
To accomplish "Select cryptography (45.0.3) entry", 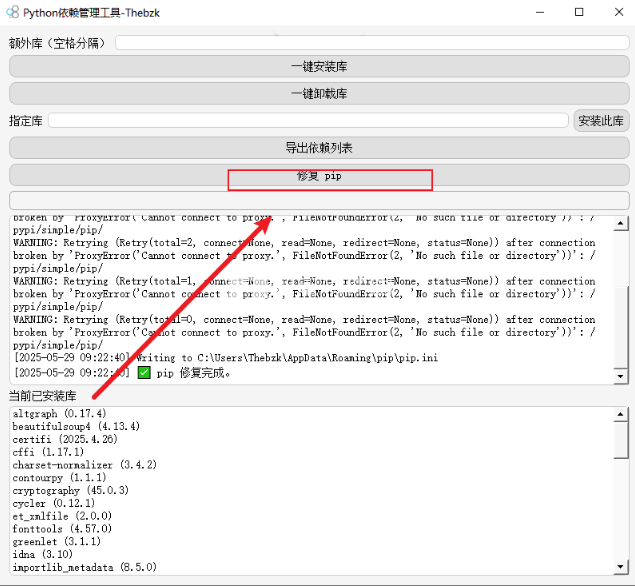I will (x=70, y=490).
